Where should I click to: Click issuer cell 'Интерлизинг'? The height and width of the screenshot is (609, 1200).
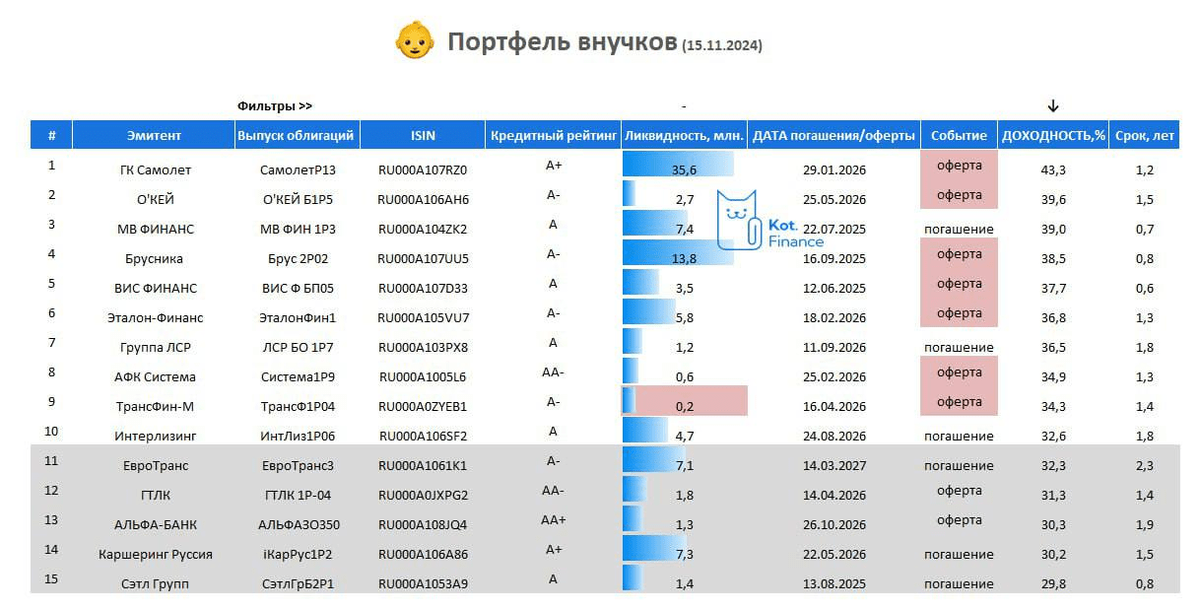point(154,436)
